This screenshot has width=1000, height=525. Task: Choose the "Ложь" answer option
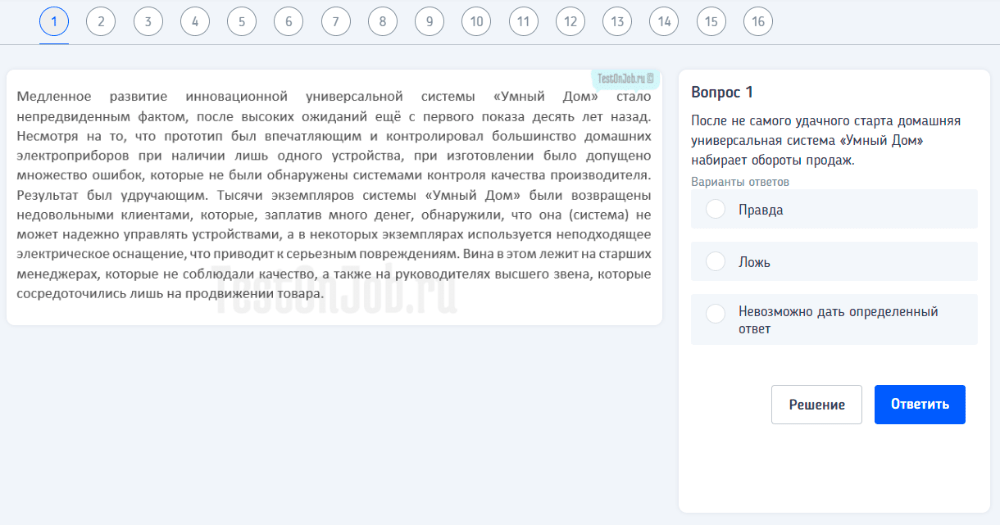[x=834, y=262]
